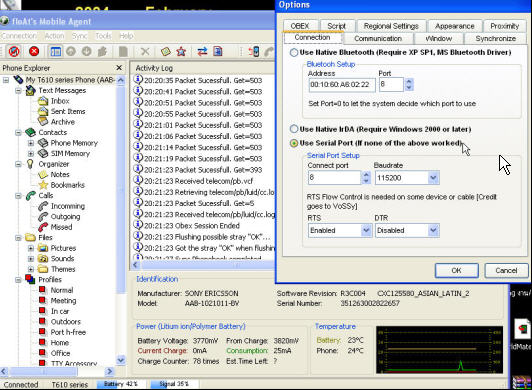Open the Action menu
Image resolution: width=532 pixels, height=390 pixels.
click(54, 36)
